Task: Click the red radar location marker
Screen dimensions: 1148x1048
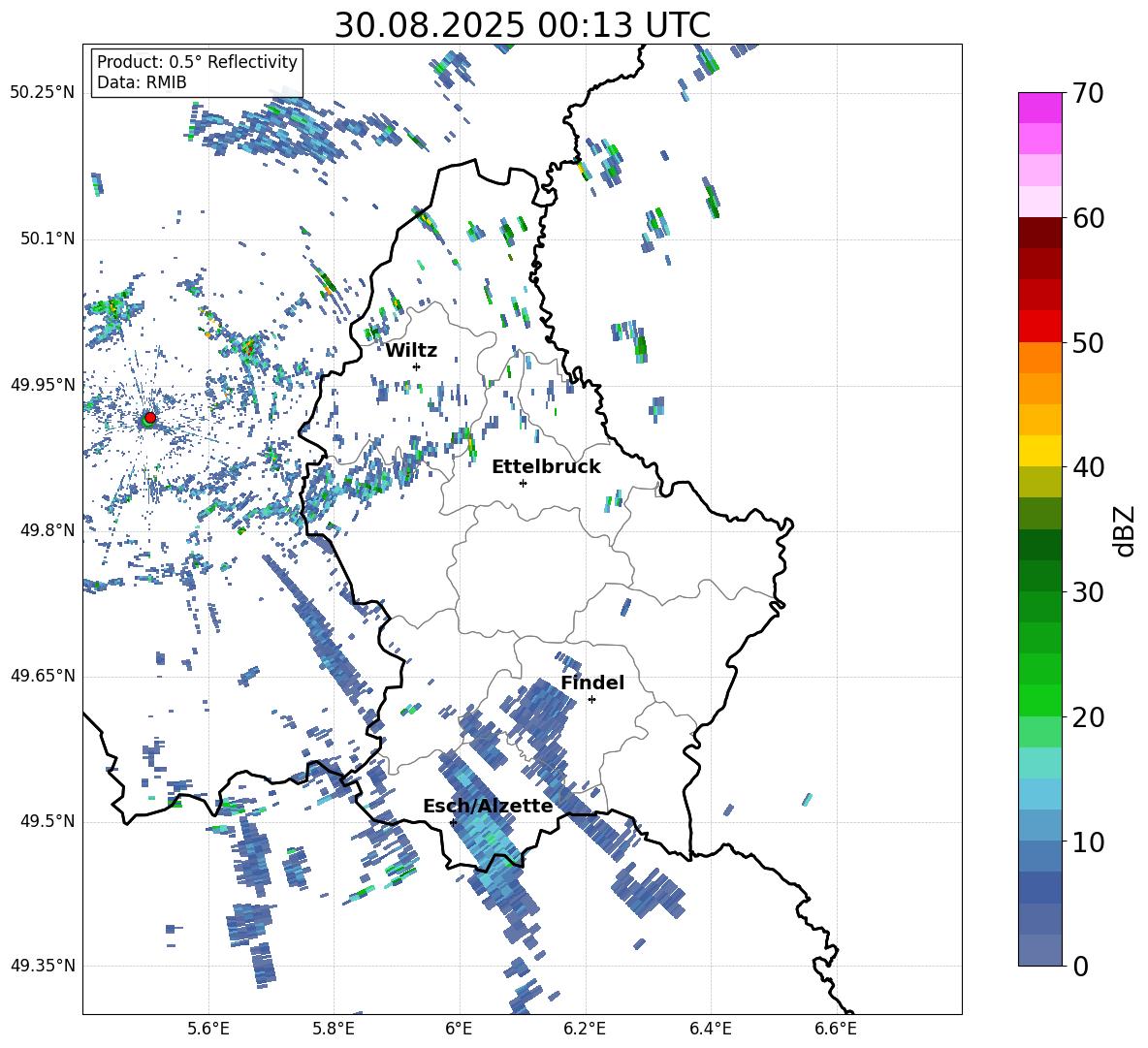Action: [x=150, y=417]
